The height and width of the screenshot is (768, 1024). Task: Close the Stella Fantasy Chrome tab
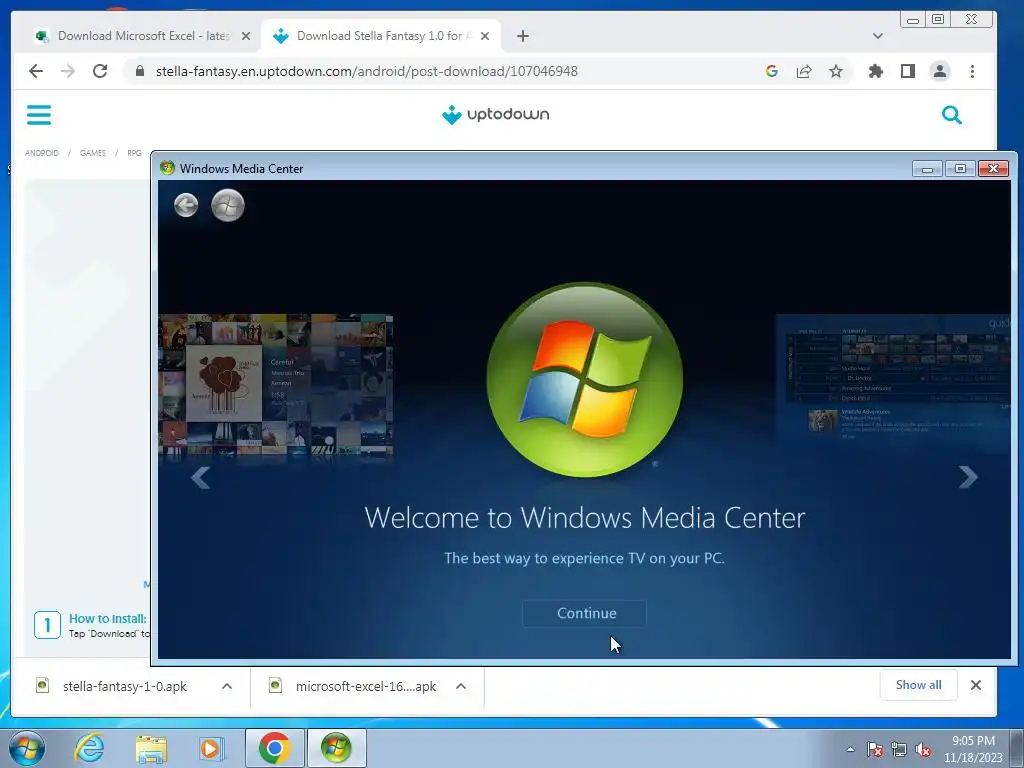tap(485, 36)
